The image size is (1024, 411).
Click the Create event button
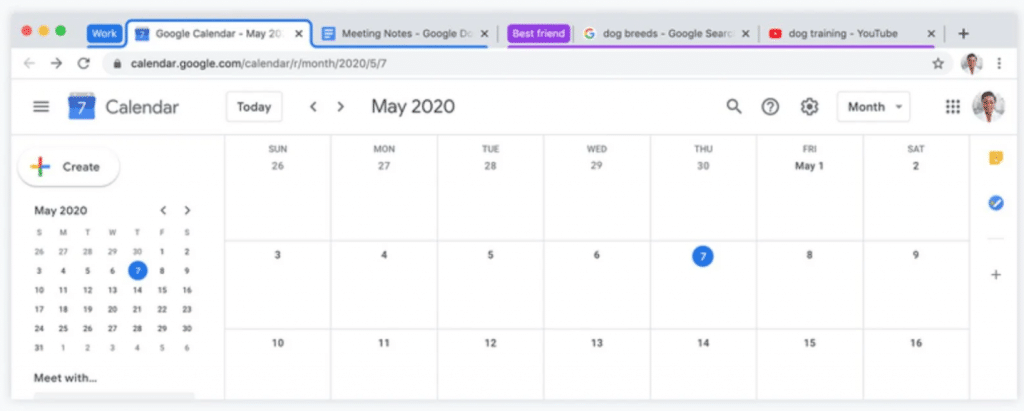click(68, 167)
